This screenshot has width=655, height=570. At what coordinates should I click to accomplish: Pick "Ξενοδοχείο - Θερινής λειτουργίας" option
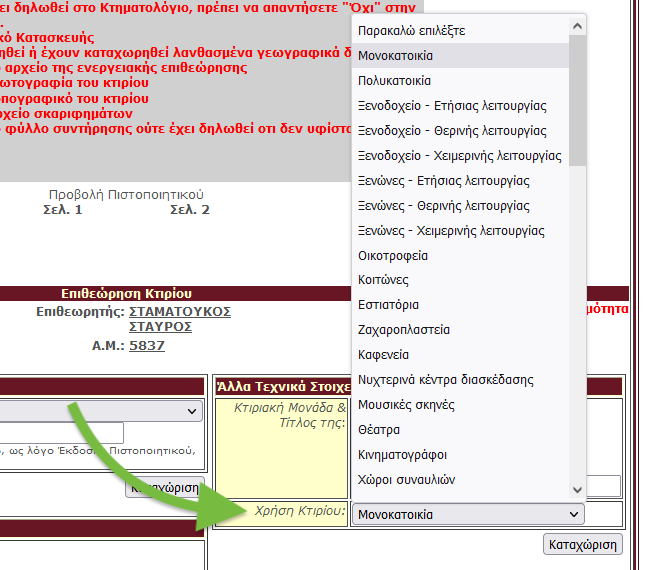tap(452, 130)
